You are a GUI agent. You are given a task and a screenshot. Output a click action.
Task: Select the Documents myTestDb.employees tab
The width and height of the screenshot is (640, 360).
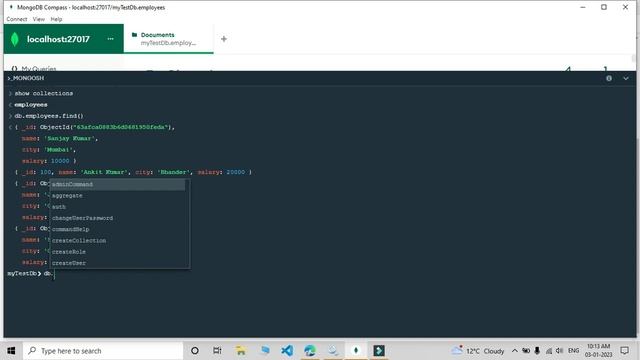(x=168, y=39)
